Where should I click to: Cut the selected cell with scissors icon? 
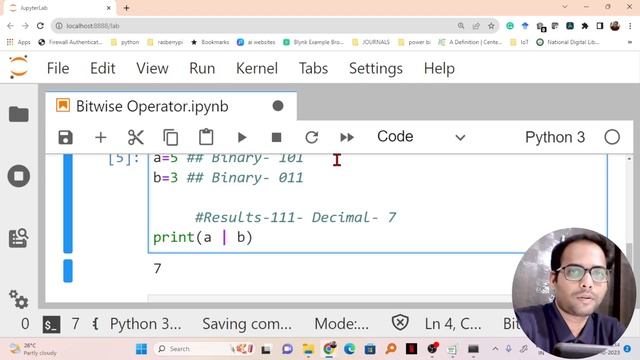pos(136,138)
